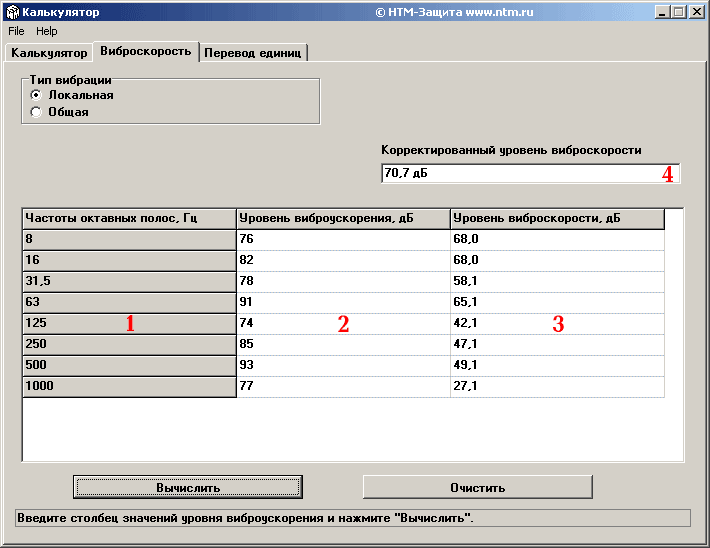The image size is (710, 548).
Task: Click the status bar hint text
Action: point(245,518)
